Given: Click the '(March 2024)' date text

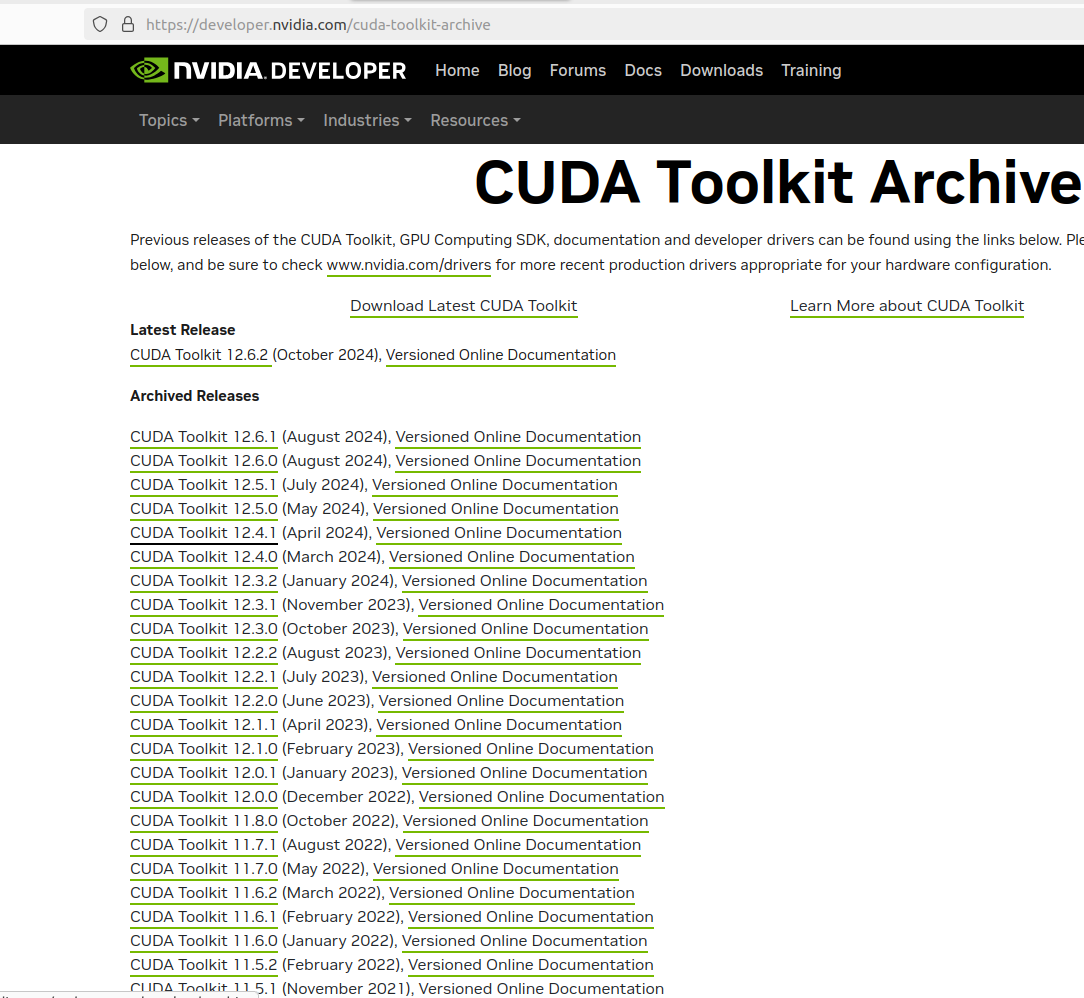Looking at the screenshot, I should (x=333, y=557).
